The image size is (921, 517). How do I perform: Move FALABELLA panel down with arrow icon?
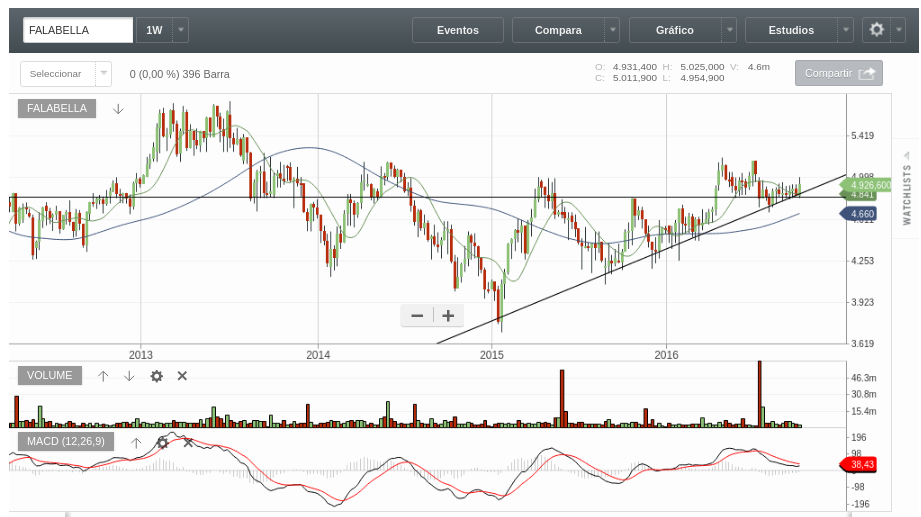click(118, 109)
